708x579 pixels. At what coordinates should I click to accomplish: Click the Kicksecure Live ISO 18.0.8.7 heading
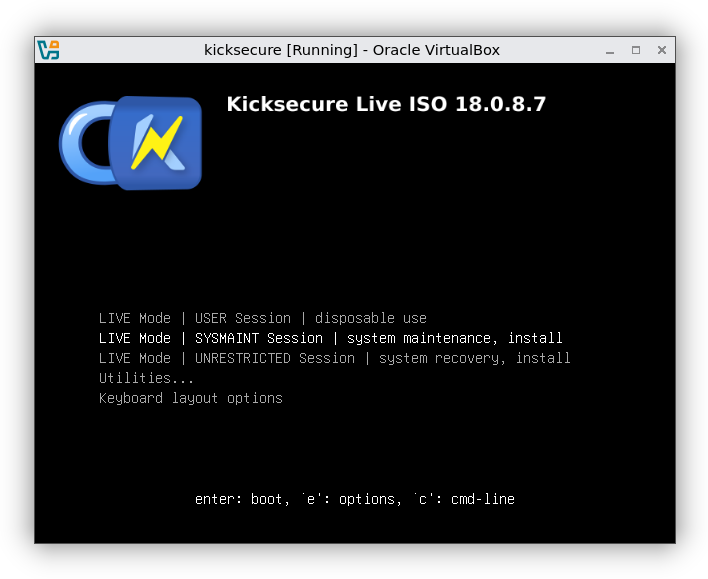click(x=386, y=104)
